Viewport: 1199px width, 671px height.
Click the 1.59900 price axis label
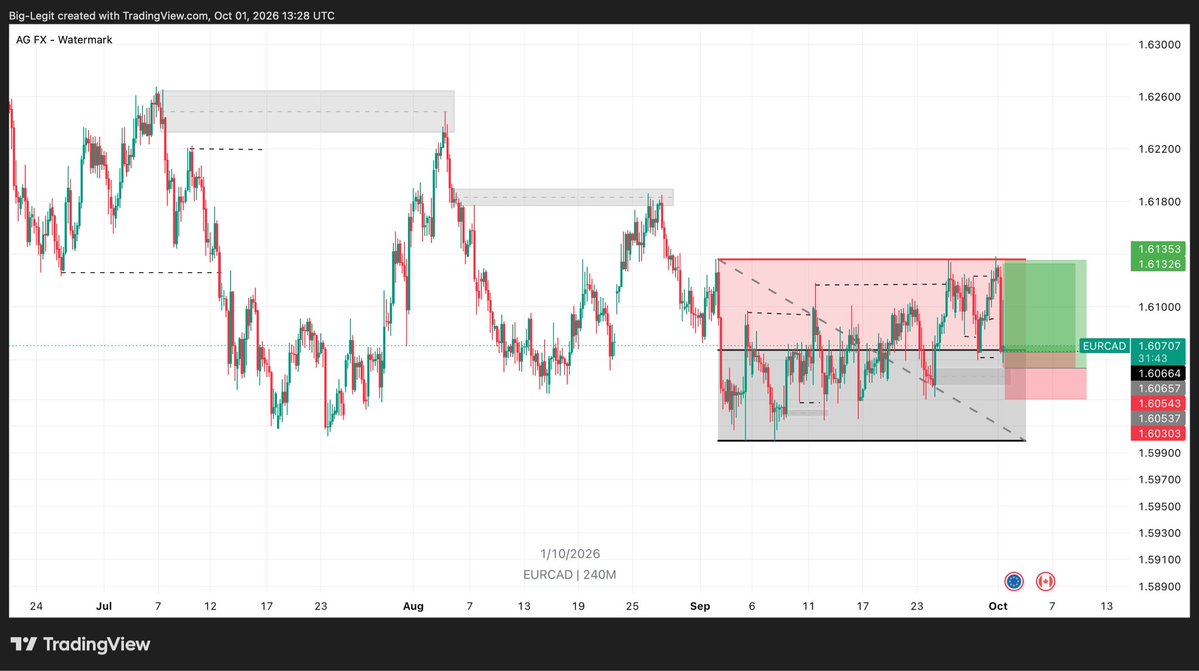[x=1159, y=453]
